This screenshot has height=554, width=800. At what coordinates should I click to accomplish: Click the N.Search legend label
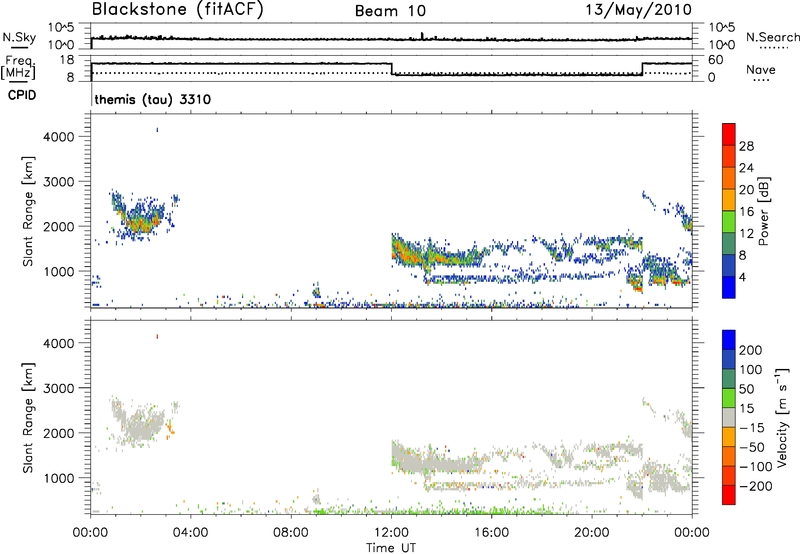[x=772, y=37]
